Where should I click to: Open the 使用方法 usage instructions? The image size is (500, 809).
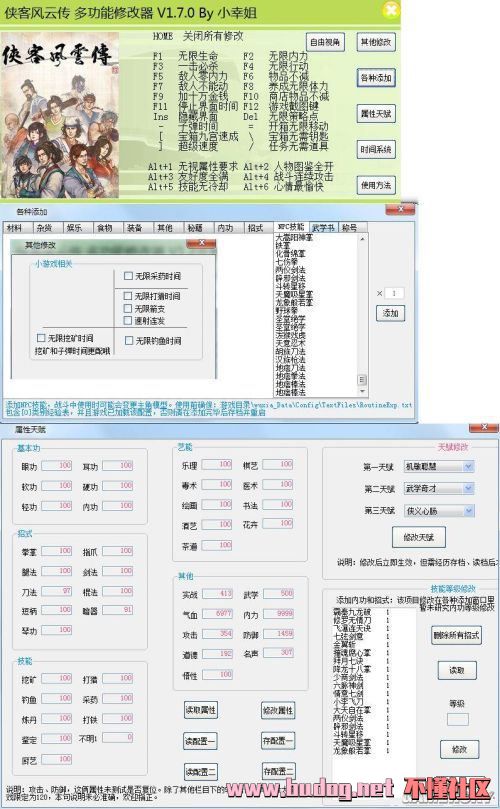[x=376, y=185]
